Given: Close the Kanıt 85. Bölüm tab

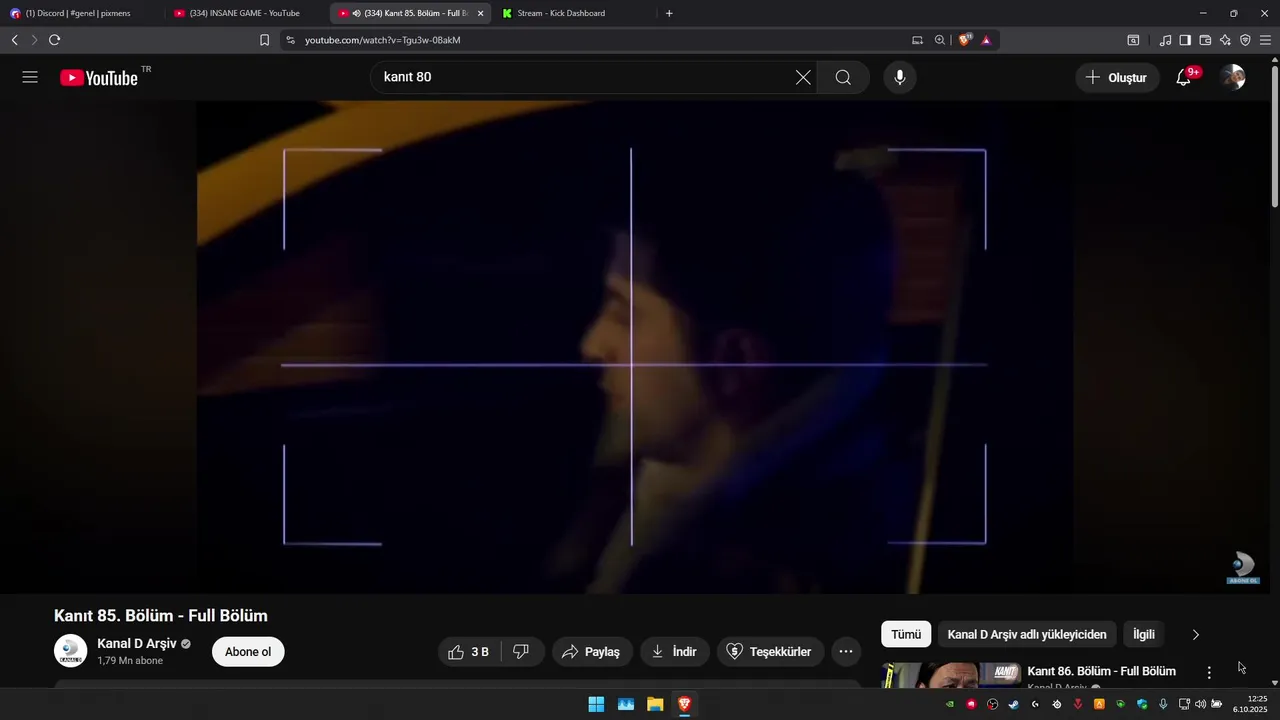Looking at the screenshot, I should point(480,13).
